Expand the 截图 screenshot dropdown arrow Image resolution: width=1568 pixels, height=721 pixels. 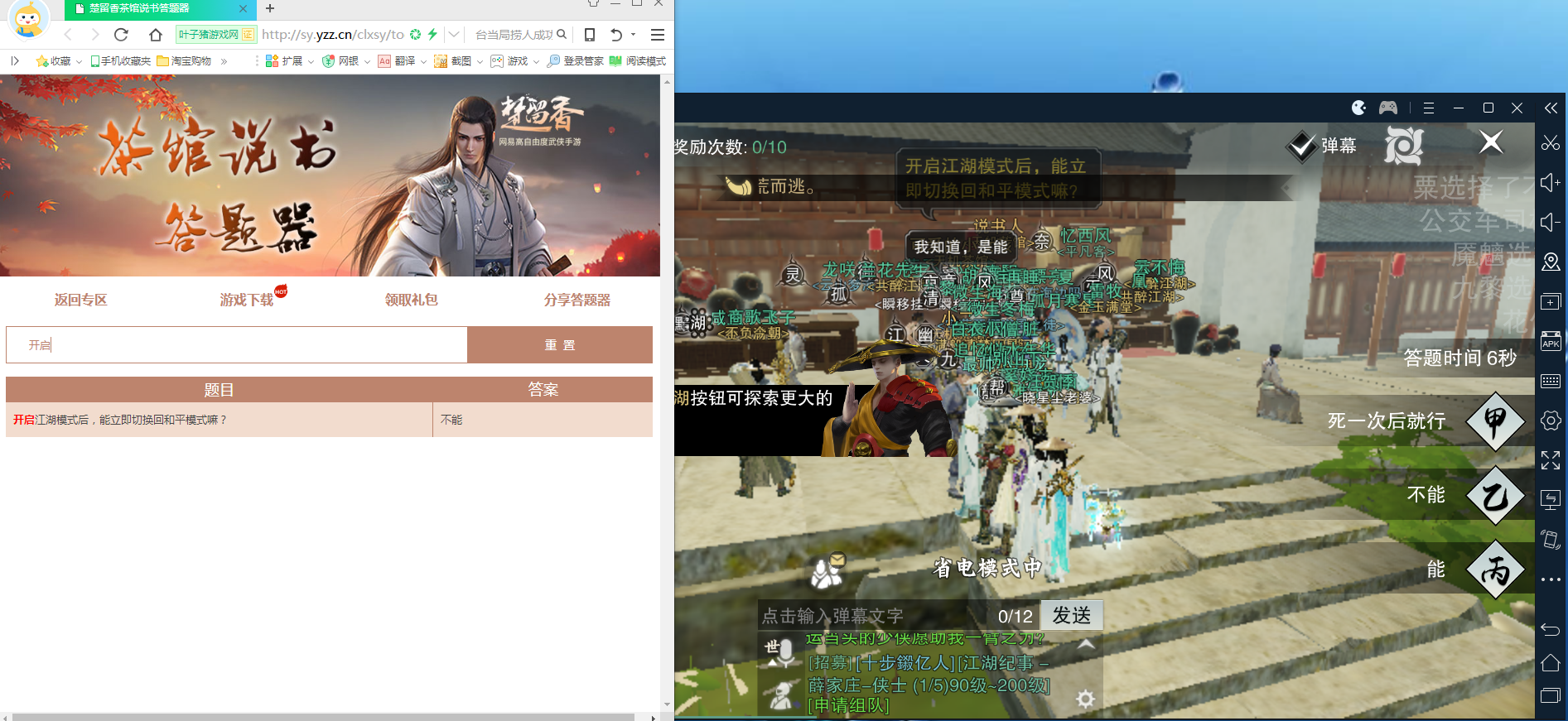pos(480,61)
